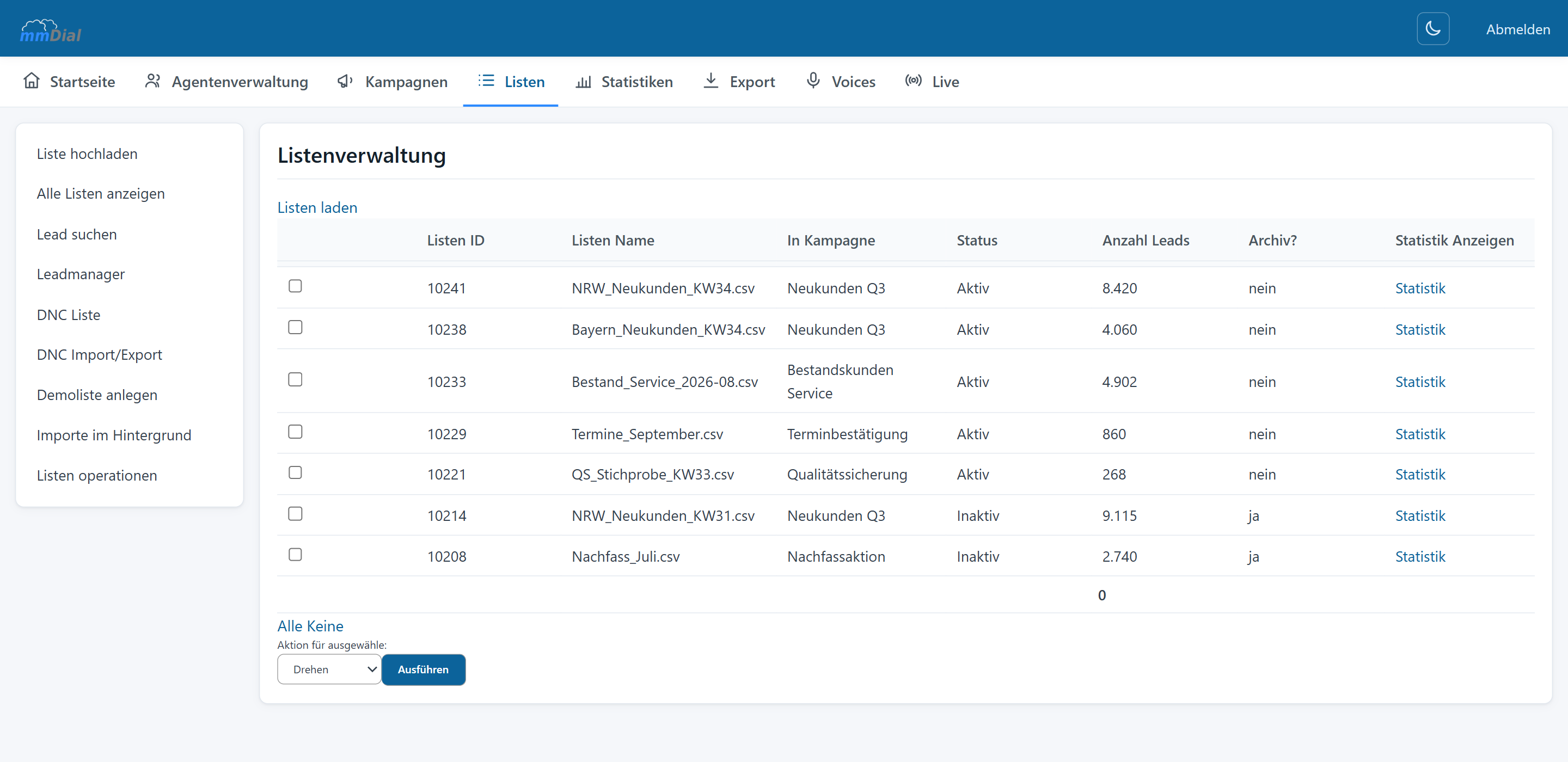Image resolution: width=1568 pixels, height=762 pixels.
Task: Click list name NRW_Neukunden_KW34.csv
Action: coord(663,288)
